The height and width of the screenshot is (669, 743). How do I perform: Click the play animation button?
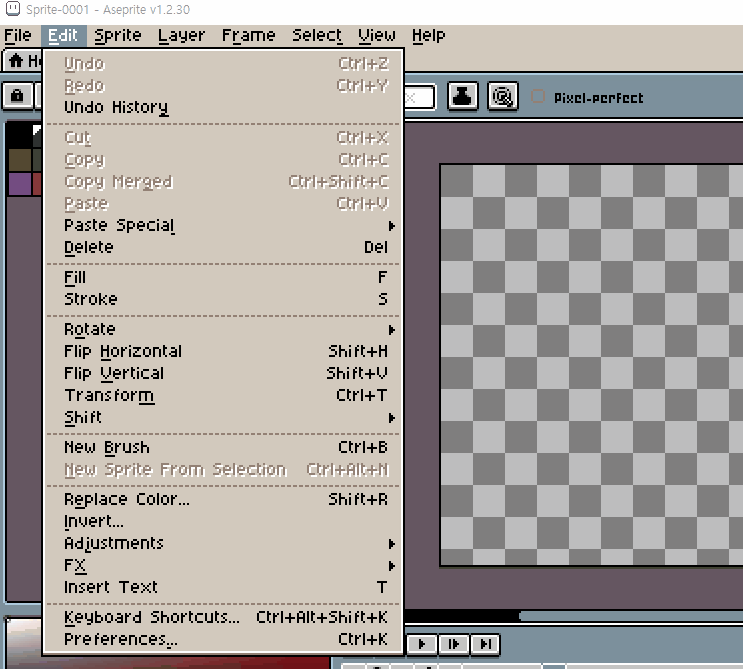click(421, 644)
